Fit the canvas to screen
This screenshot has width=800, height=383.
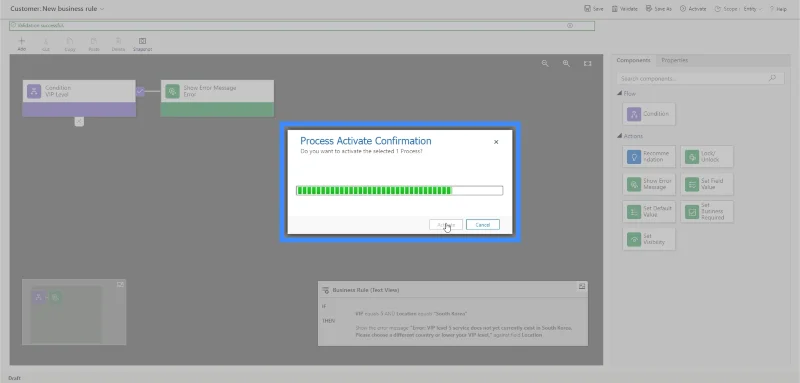point(588,63)
